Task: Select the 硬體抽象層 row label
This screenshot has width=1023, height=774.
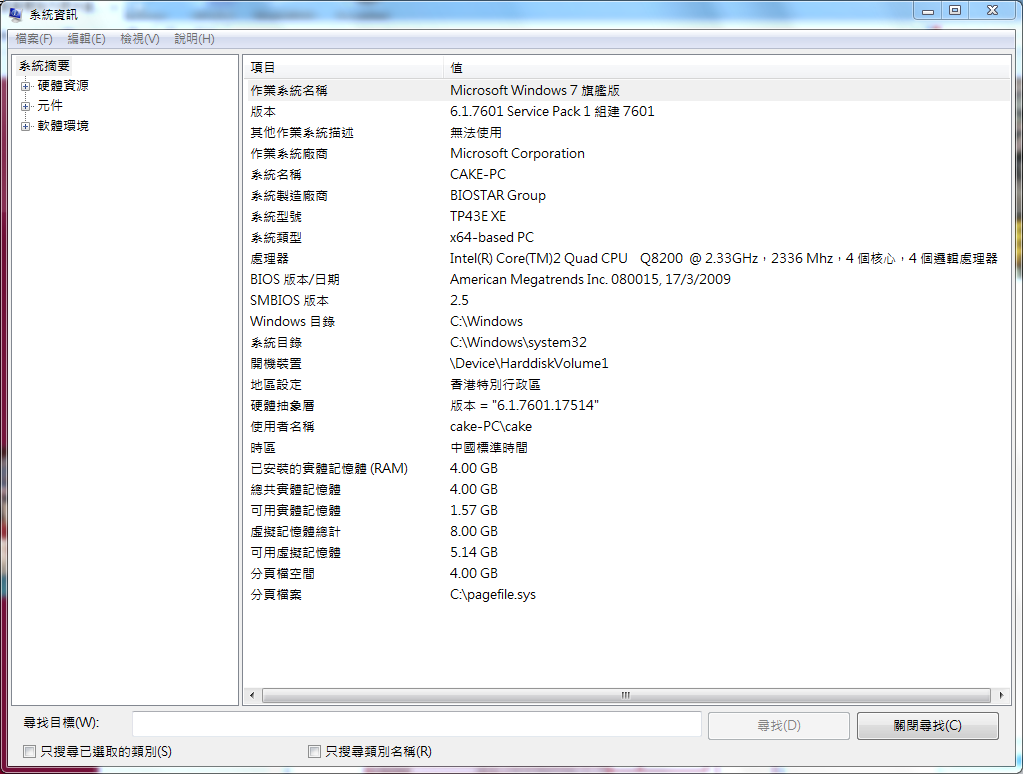Action: 282,405
